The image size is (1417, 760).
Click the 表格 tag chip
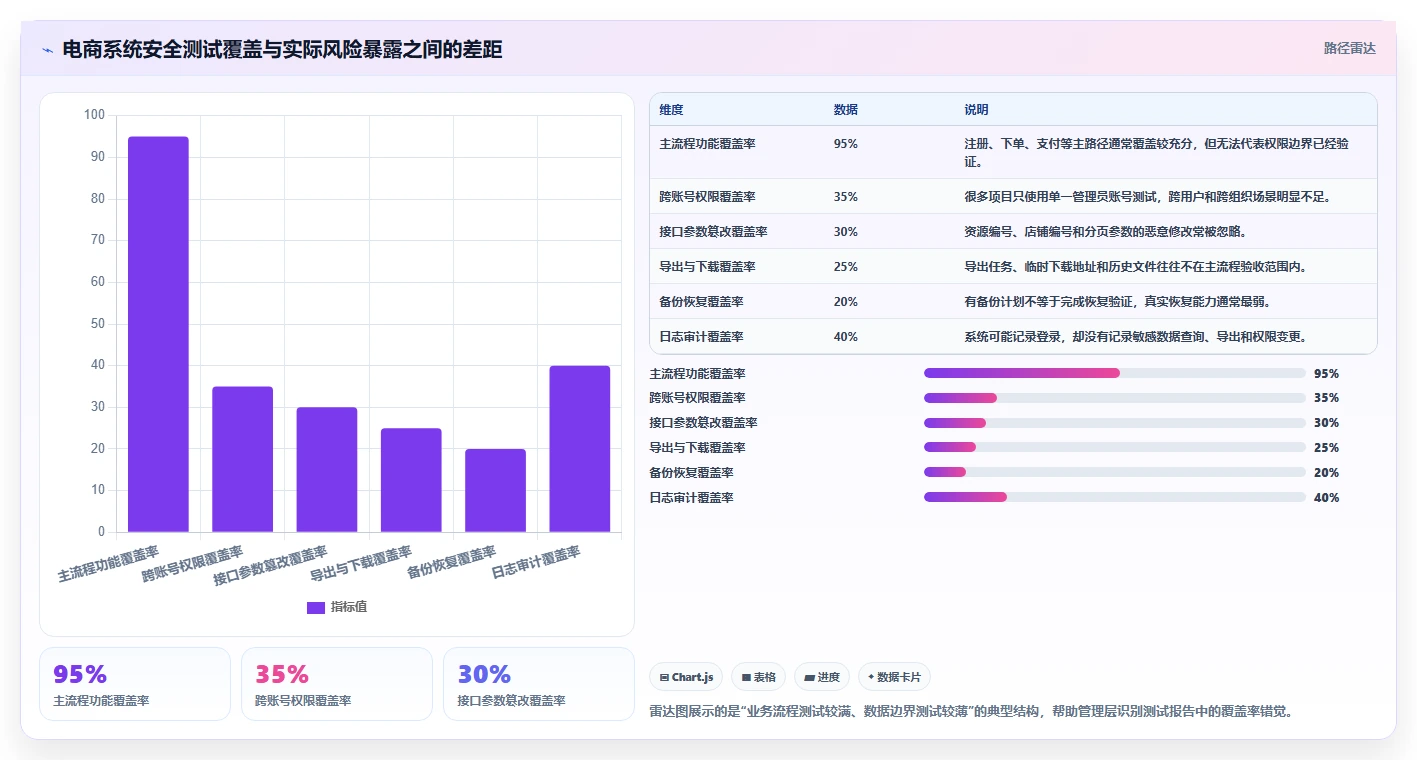coord(759,677)
